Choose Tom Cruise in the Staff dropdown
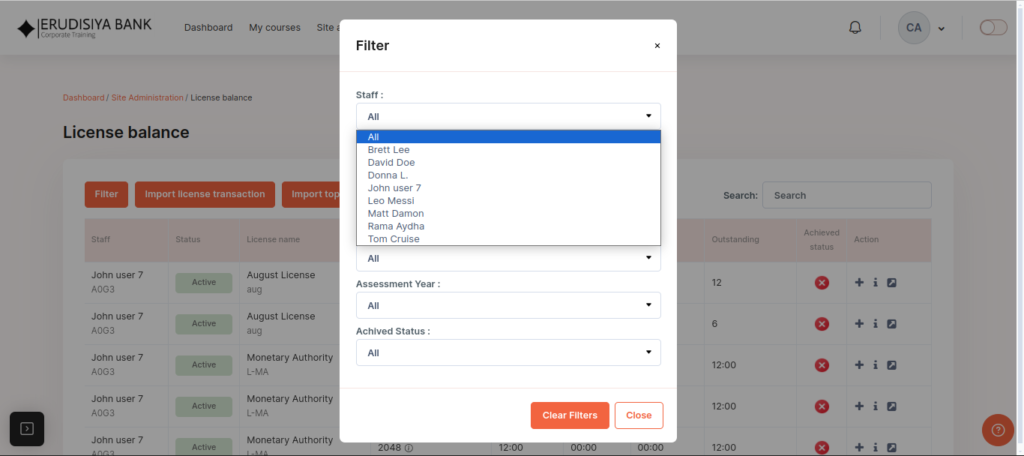Screen dimensions: 1024x456 click(394, 239)
